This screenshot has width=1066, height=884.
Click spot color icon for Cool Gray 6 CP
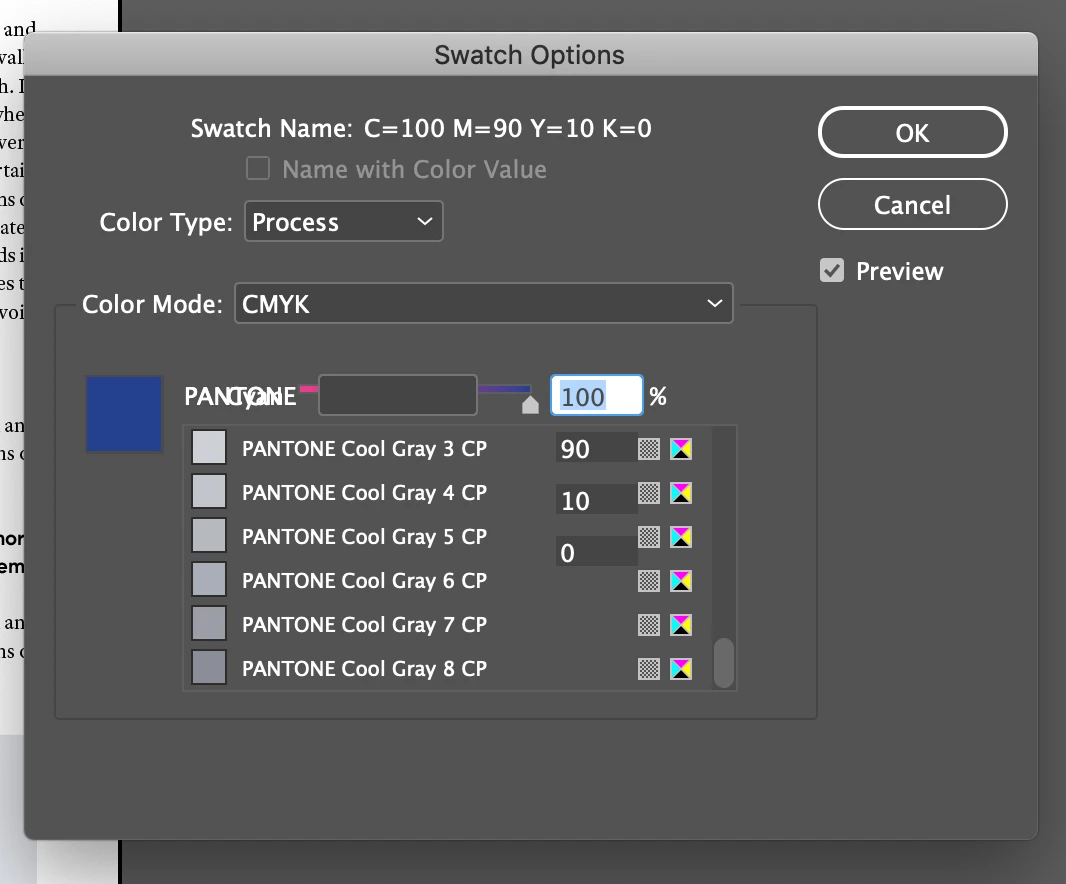[x=649, y=581]
